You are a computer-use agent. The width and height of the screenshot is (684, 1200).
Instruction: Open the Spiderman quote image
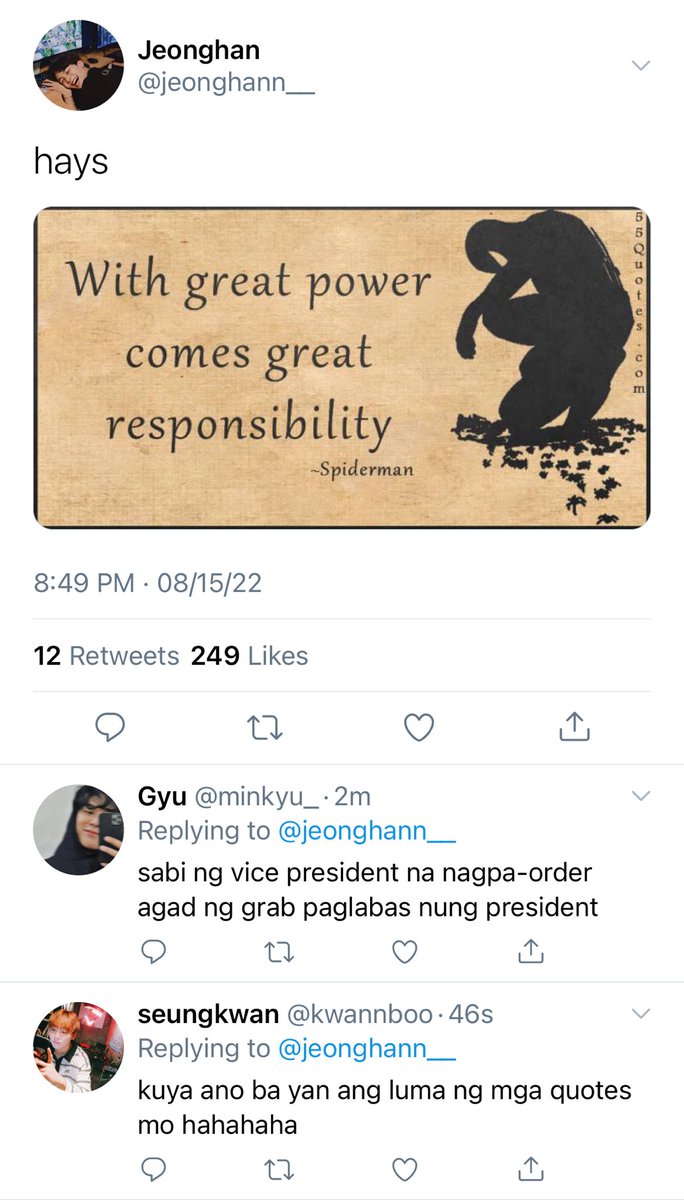click(x=342, y=367)
